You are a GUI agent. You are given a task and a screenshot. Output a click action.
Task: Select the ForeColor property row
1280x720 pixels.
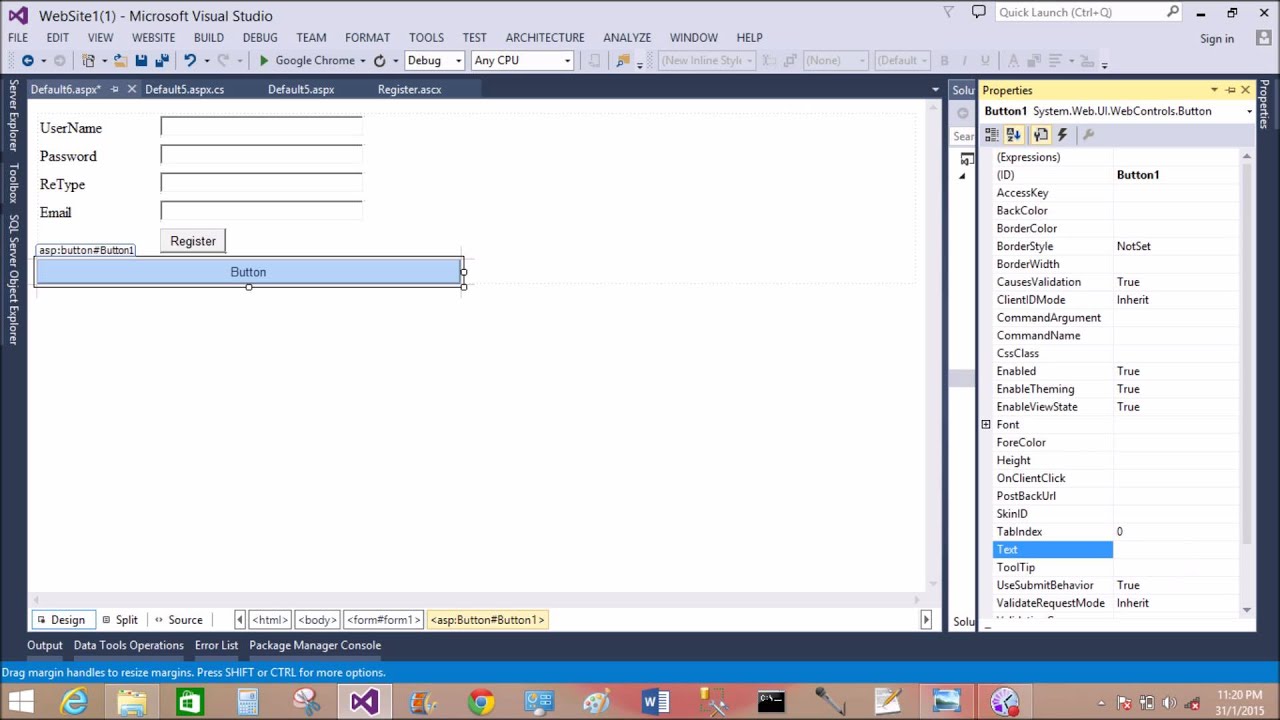(x=1116, y=443)
